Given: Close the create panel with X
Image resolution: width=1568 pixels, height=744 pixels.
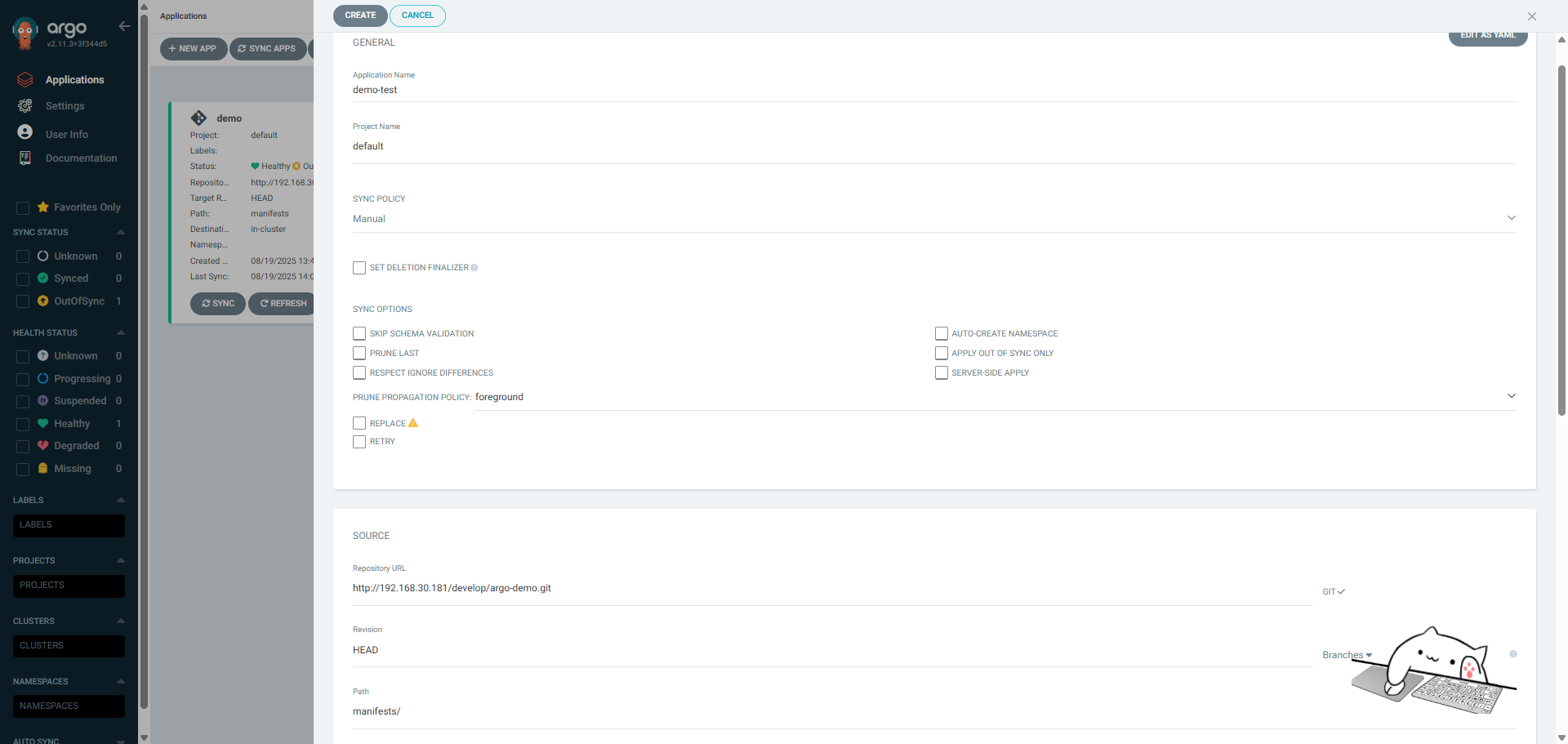Looking at the screenshot, I should [x=1532, y=16].
